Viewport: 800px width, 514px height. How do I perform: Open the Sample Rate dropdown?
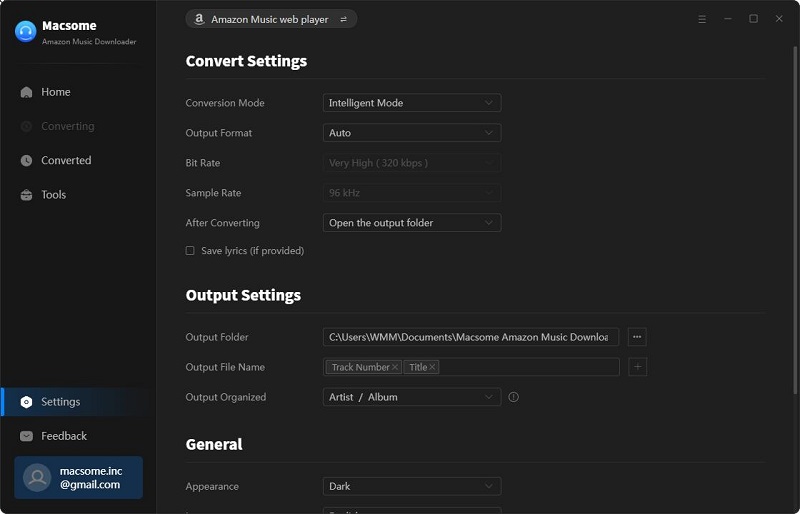pyautogui.click(x=412, y=193)
